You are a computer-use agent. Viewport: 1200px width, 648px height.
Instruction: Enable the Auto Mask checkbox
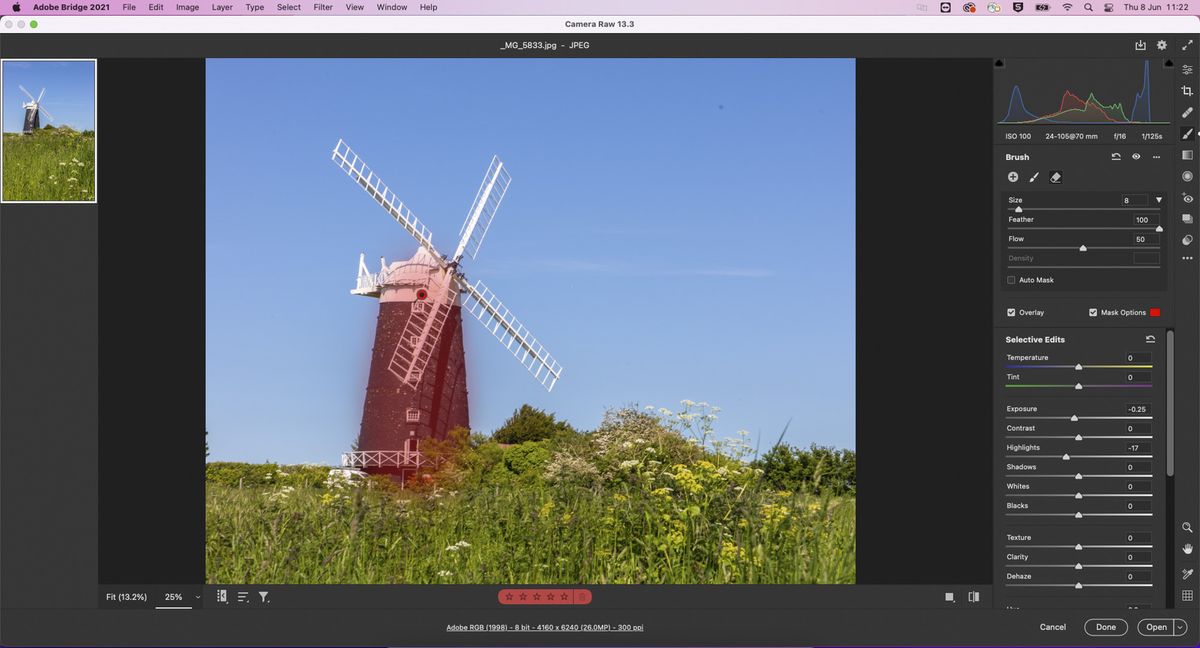[1011, 280]
